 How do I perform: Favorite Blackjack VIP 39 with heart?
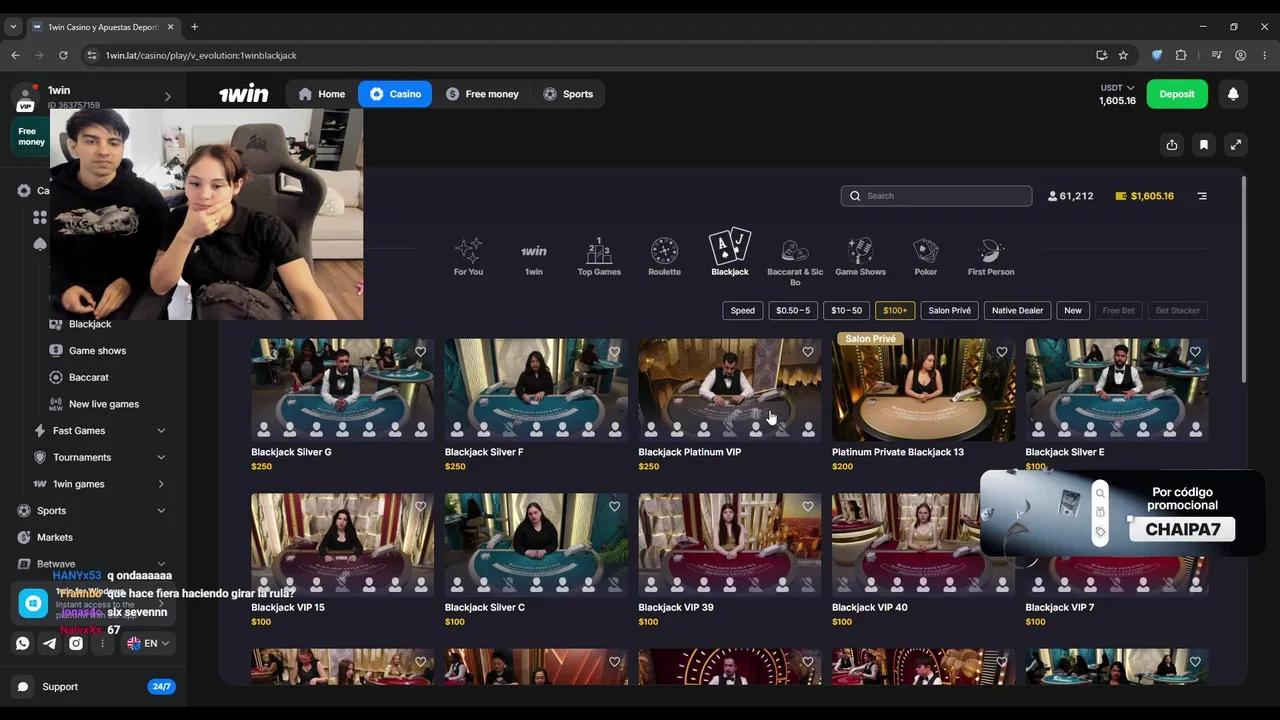coord(808,507)
